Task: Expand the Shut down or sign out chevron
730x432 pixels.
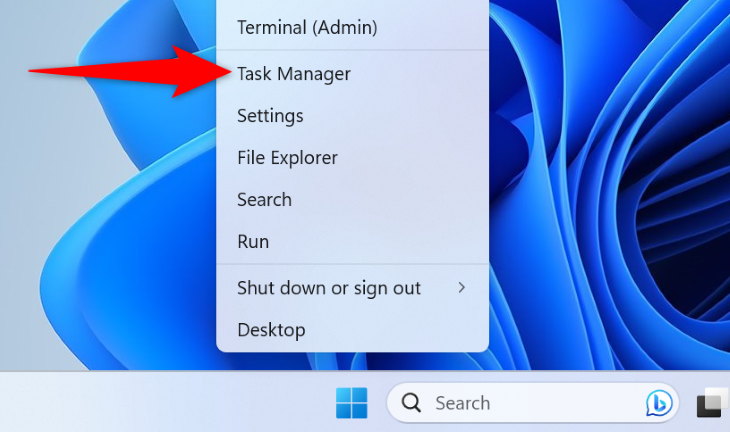Action: point(461,288)
